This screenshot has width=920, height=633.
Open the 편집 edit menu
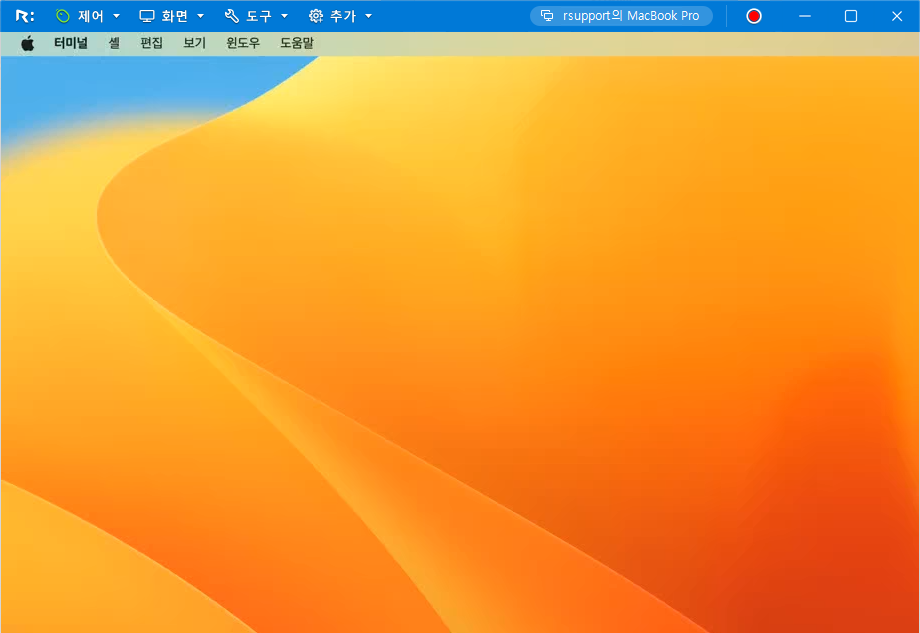pos(151,43)
